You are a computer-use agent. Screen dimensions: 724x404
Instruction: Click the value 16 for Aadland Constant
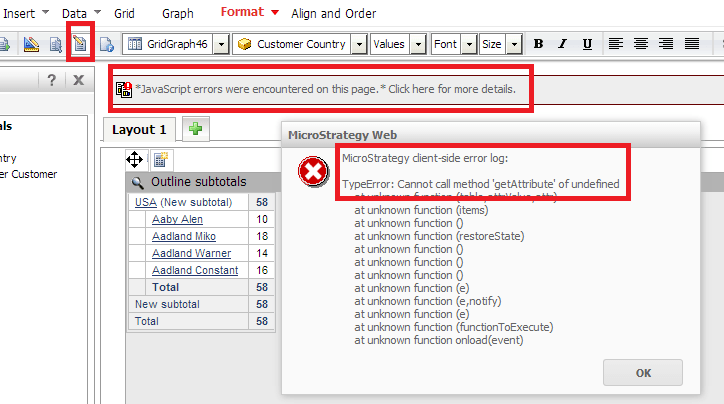pyautogui.click(x=262, y=271)
